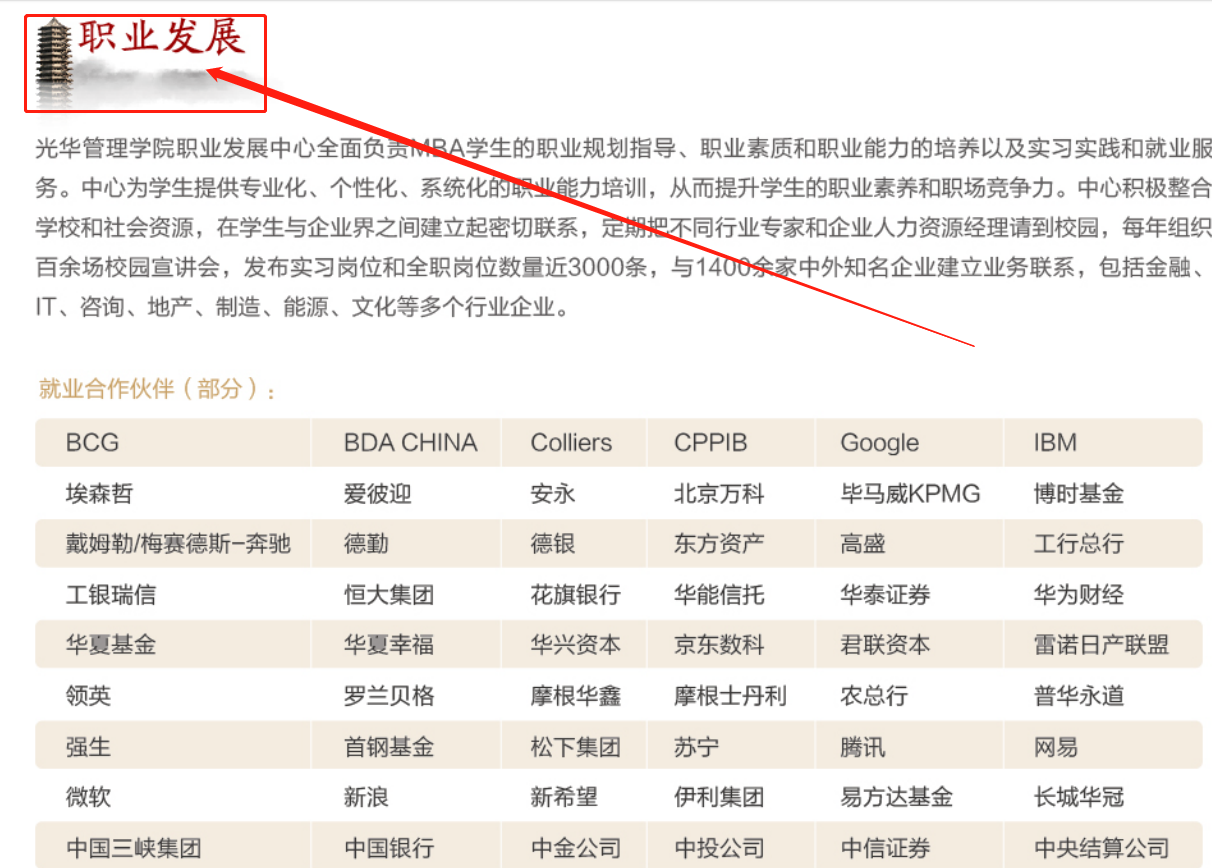Select the 网易 cell
This screenshot has width=1212, height=868.
click(1056, 747)
